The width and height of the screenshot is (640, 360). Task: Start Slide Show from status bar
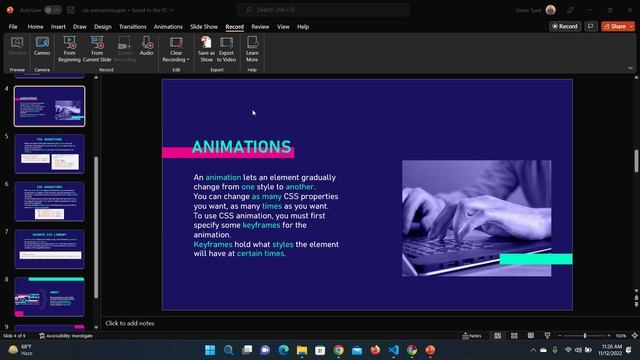pos(547,336)
